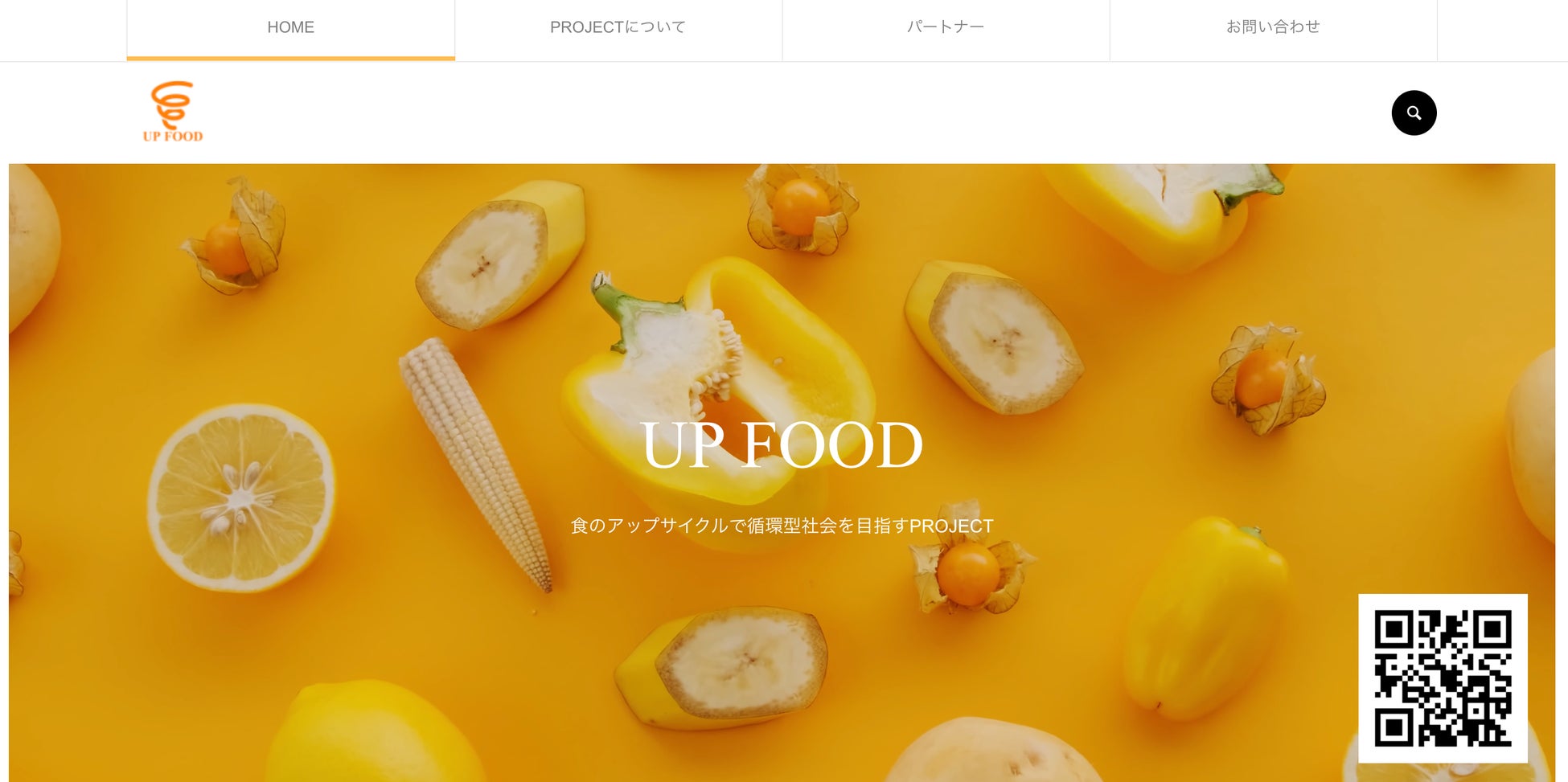The image size is (1568, 782).
Task: Click the banana slice at bottom center
Action: click(724, 669)
